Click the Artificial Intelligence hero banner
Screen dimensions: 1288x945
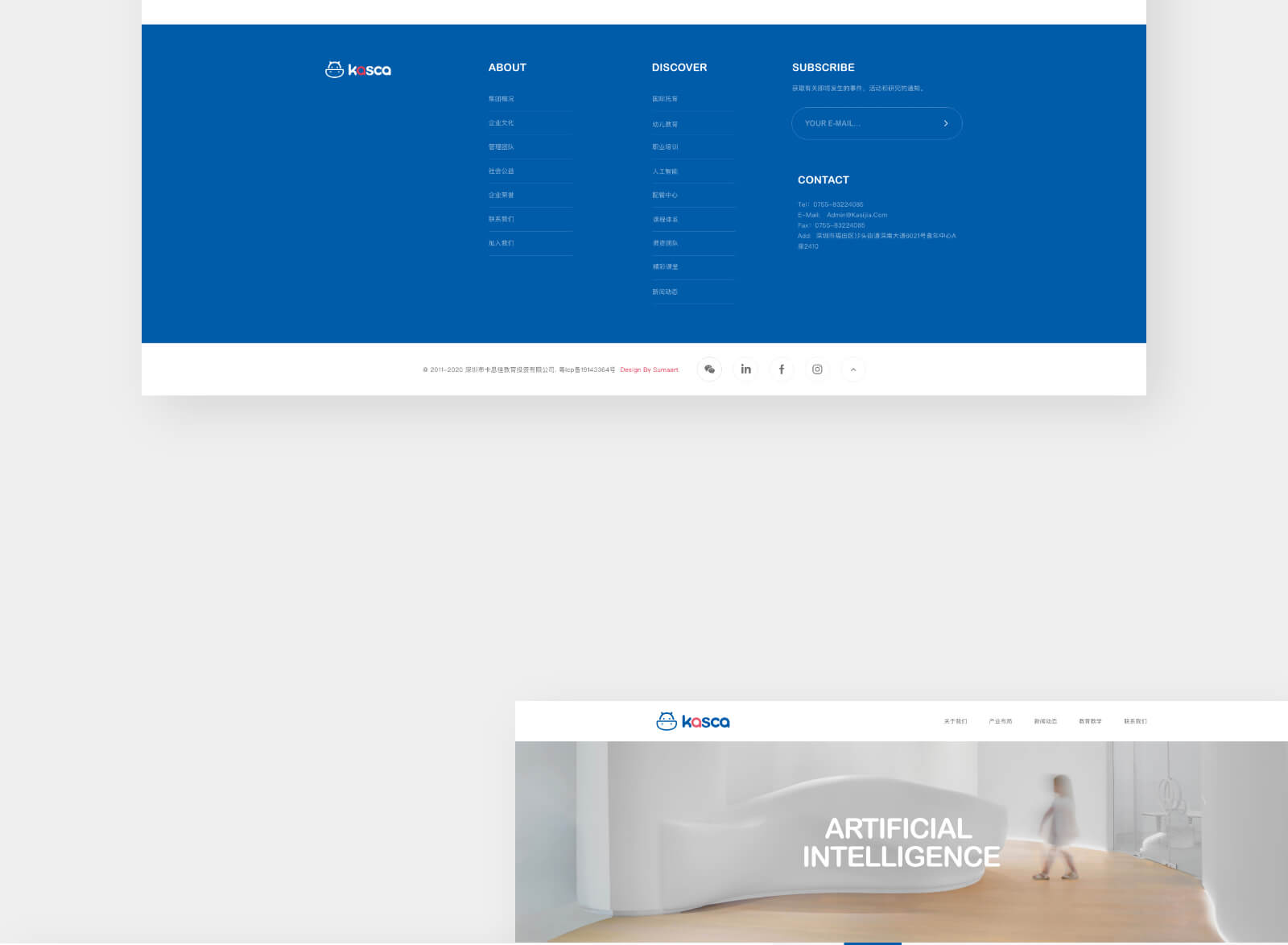coord(901,842)
